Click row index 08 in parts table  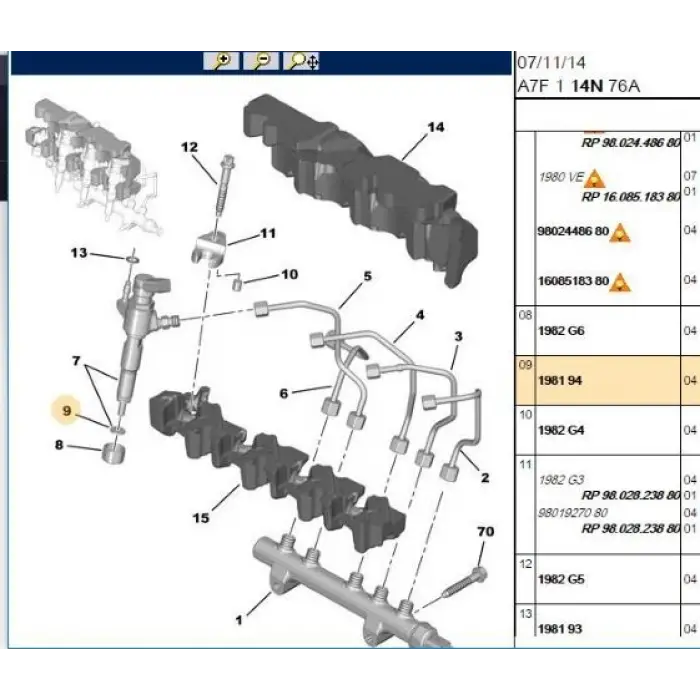point(525,315)
